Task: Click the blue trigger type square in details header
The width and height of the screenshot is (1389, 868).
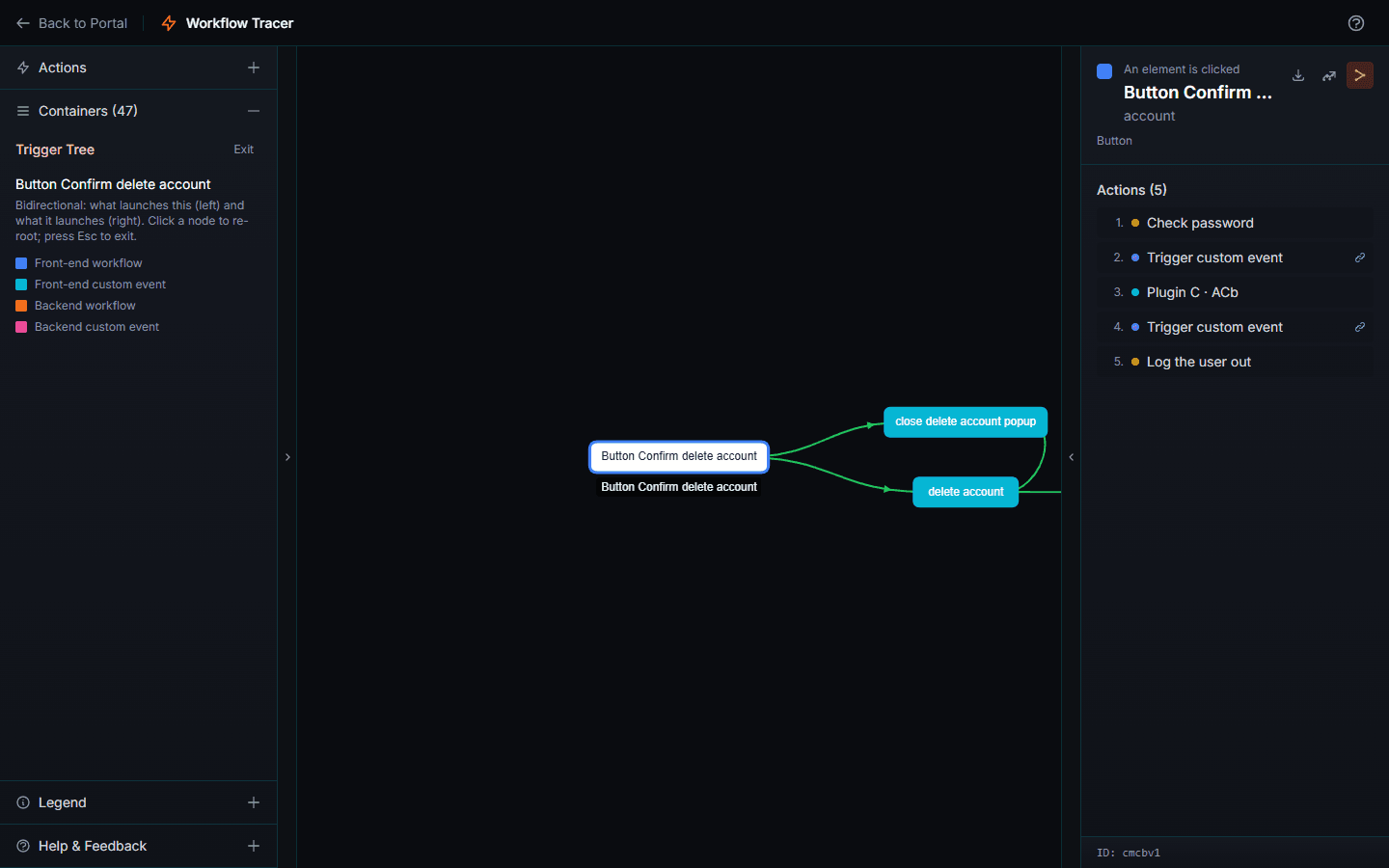Action: point(1104,71)
